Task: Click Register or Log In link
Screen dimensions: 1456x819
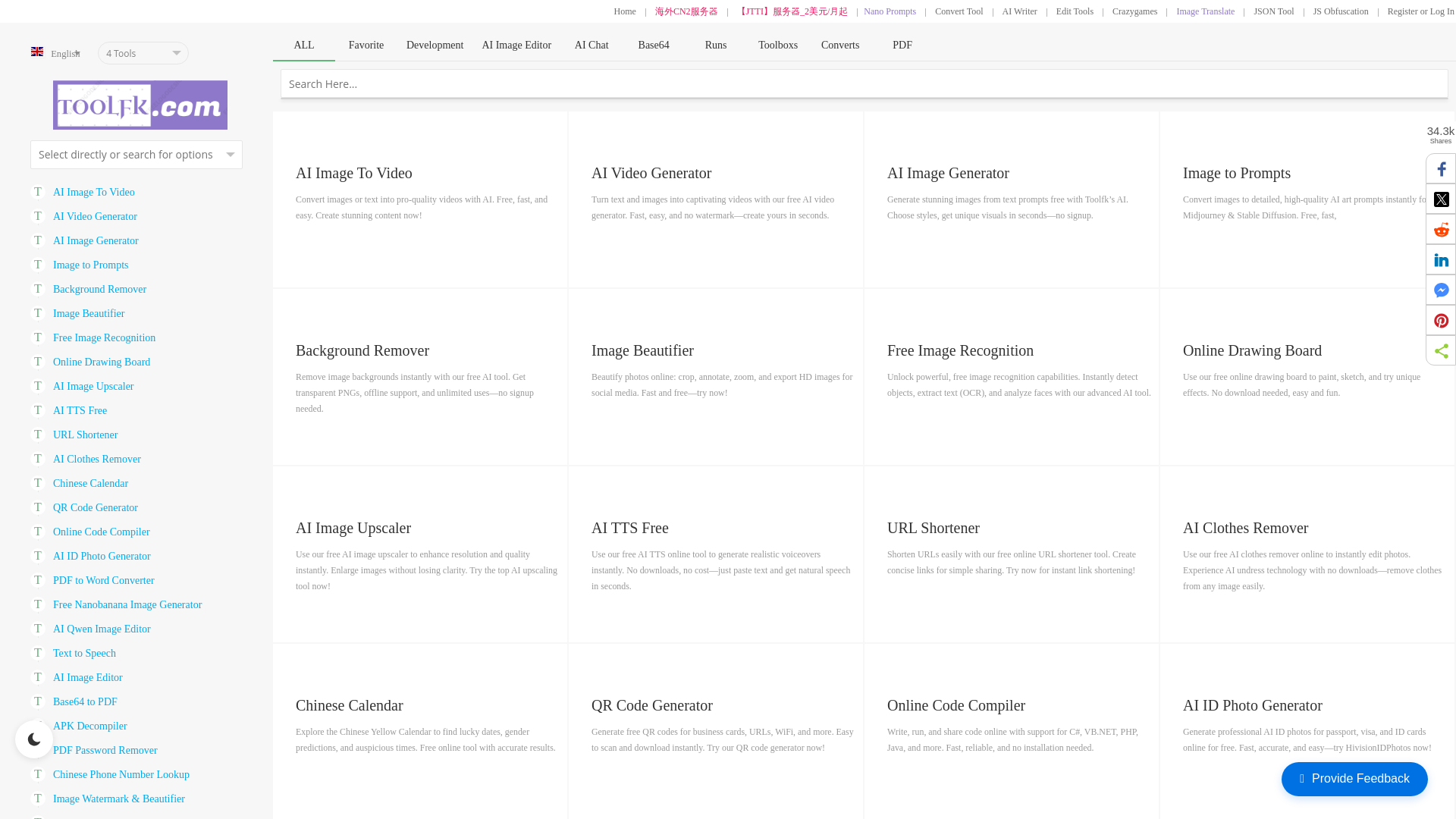Action: (x=1420, y=11)
